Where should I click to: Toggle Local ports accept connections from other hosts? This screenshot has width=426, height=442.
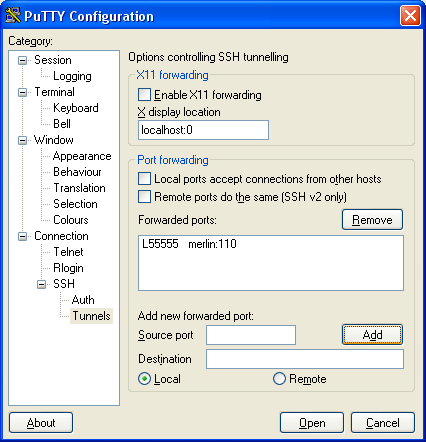point(144,179)
